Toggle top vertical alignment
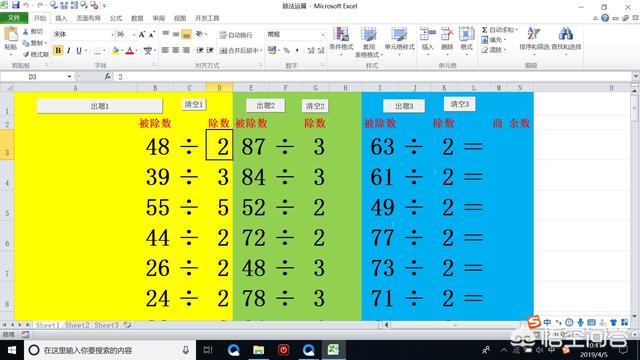The height and width of the screenshot is (360, 640). (165, 34)
